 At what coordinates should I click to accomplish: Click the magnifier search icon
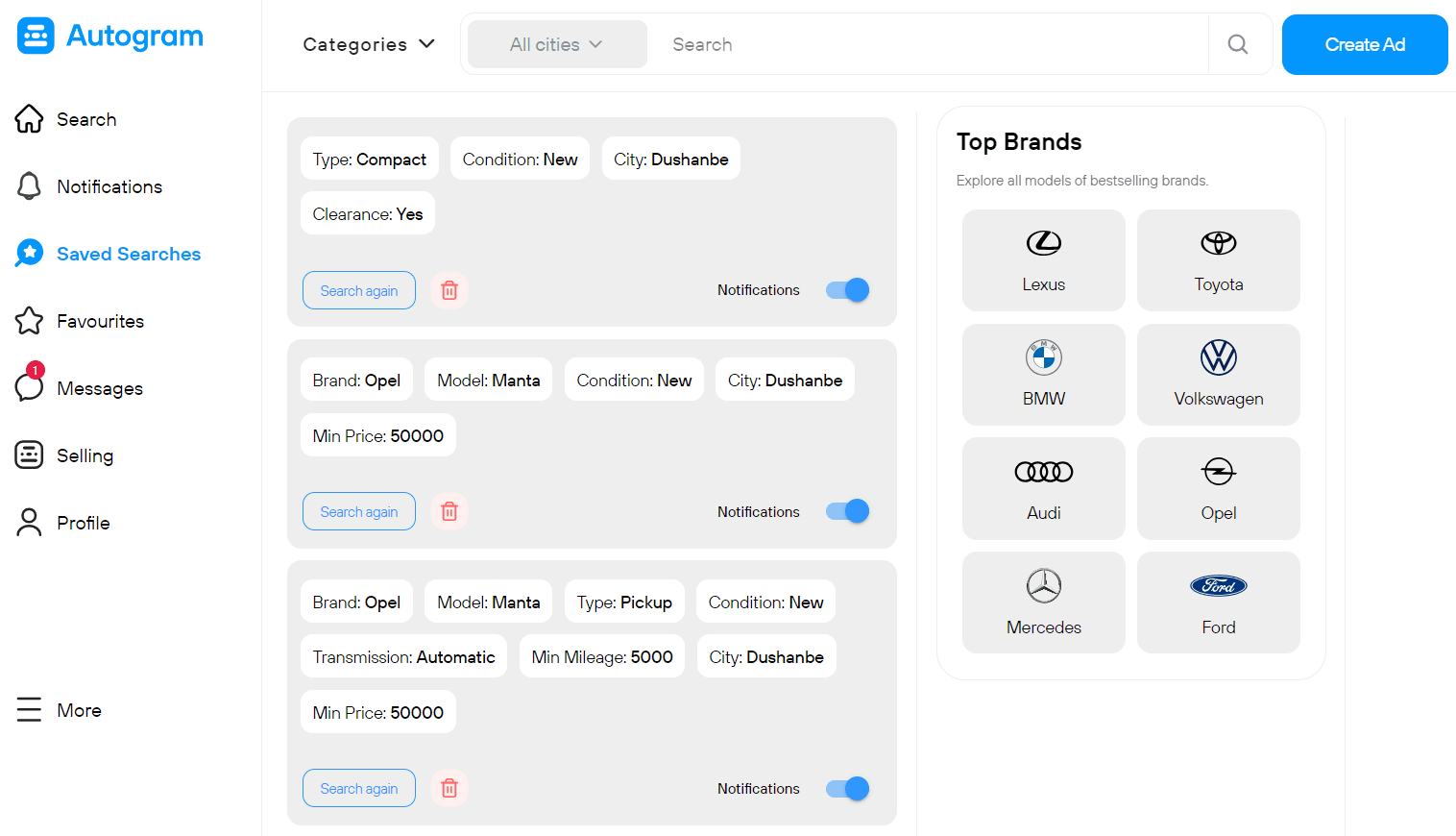pos(1238,44)
